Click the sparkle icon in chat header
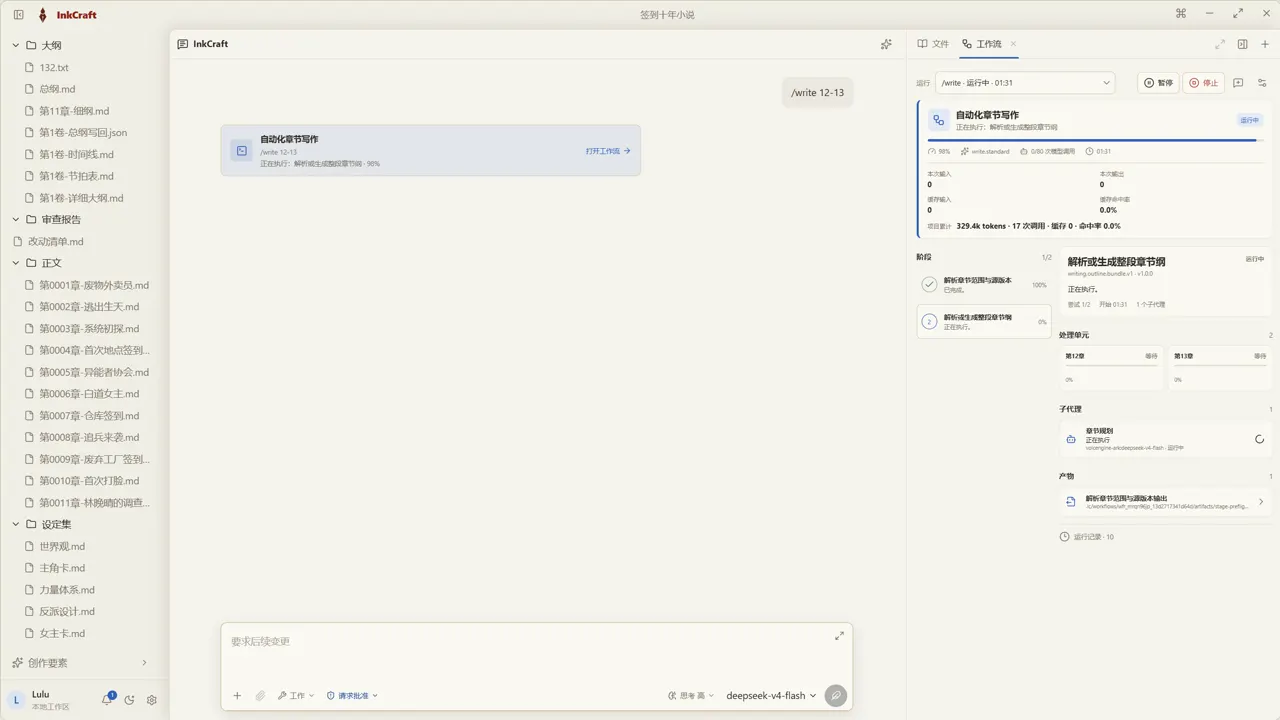Image resolution: width=1280 pixels, height=720 pixels. tap(886, 44)
